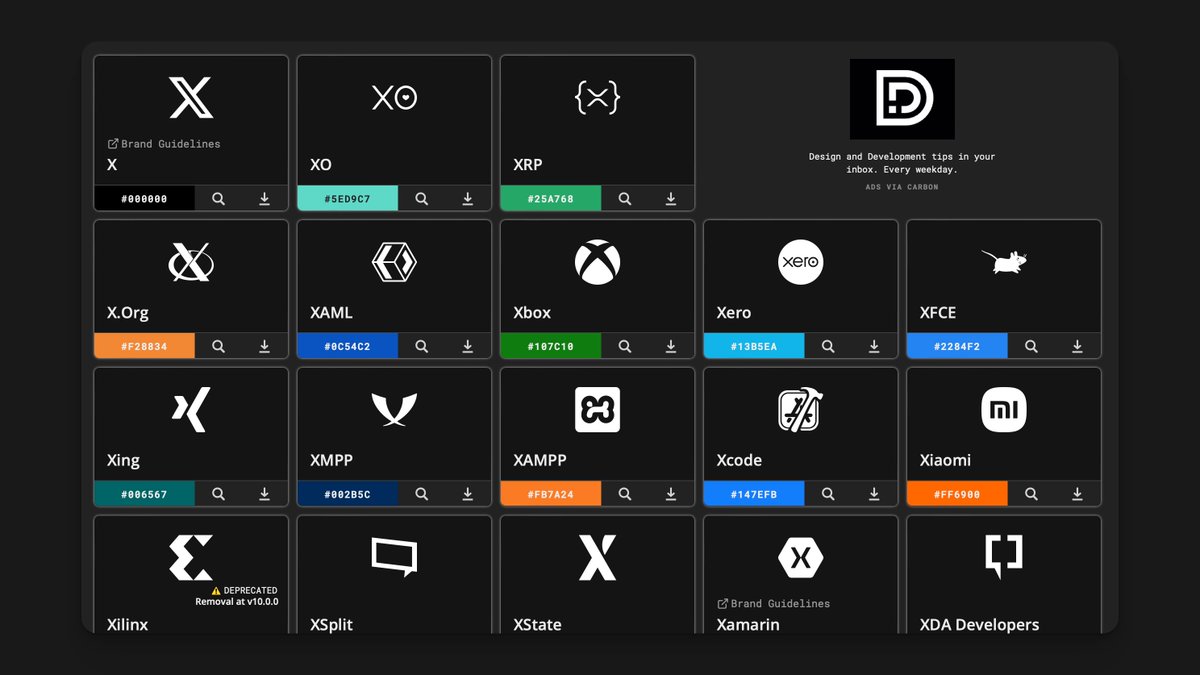Screen dimensions: 1200x675
Task: Copy the #5ED9C7 color of XO
Action: click(x=347, y=199)
